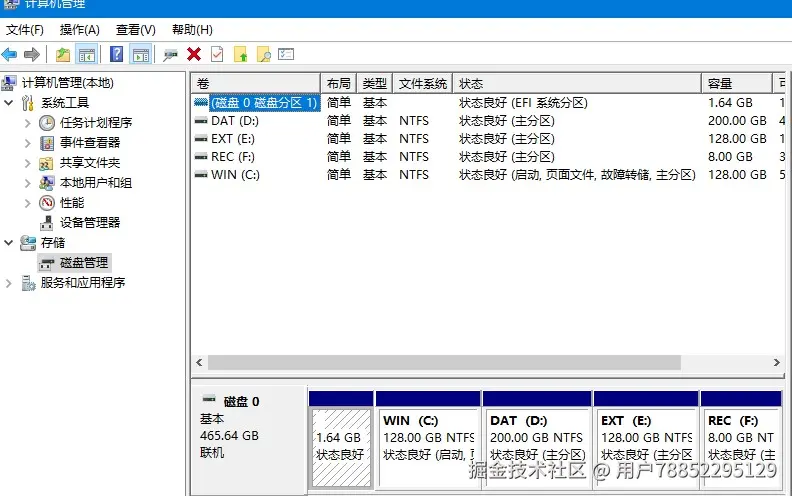Screen dimensions: 792x496
Task: Open the 文件(F) menu
Action: [x=25, y=30]
